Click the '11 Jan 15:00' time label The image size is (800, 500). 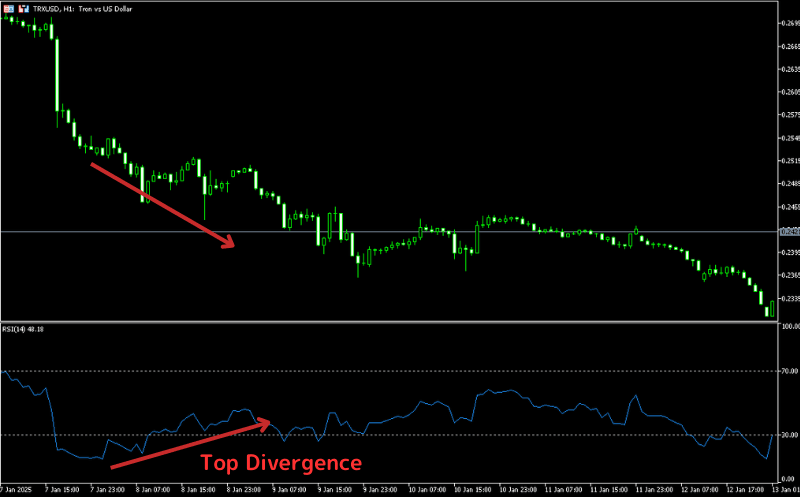[x=608, y=490]
